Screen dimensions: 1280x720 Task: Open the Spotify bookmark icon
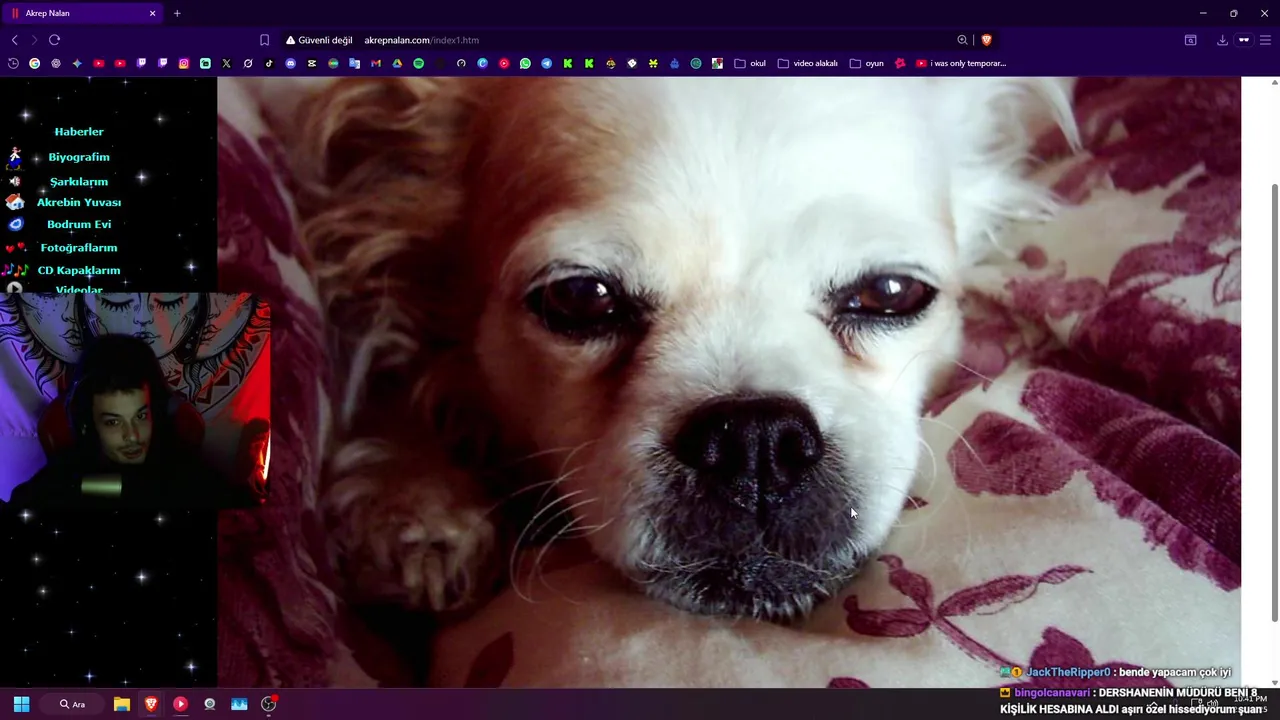tap(418, 63)
